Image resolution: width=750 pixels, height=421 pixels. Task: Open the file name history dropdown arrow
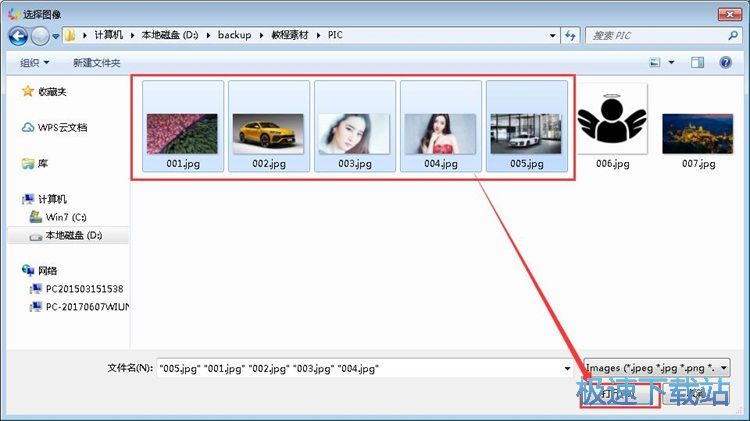[567, 368]
